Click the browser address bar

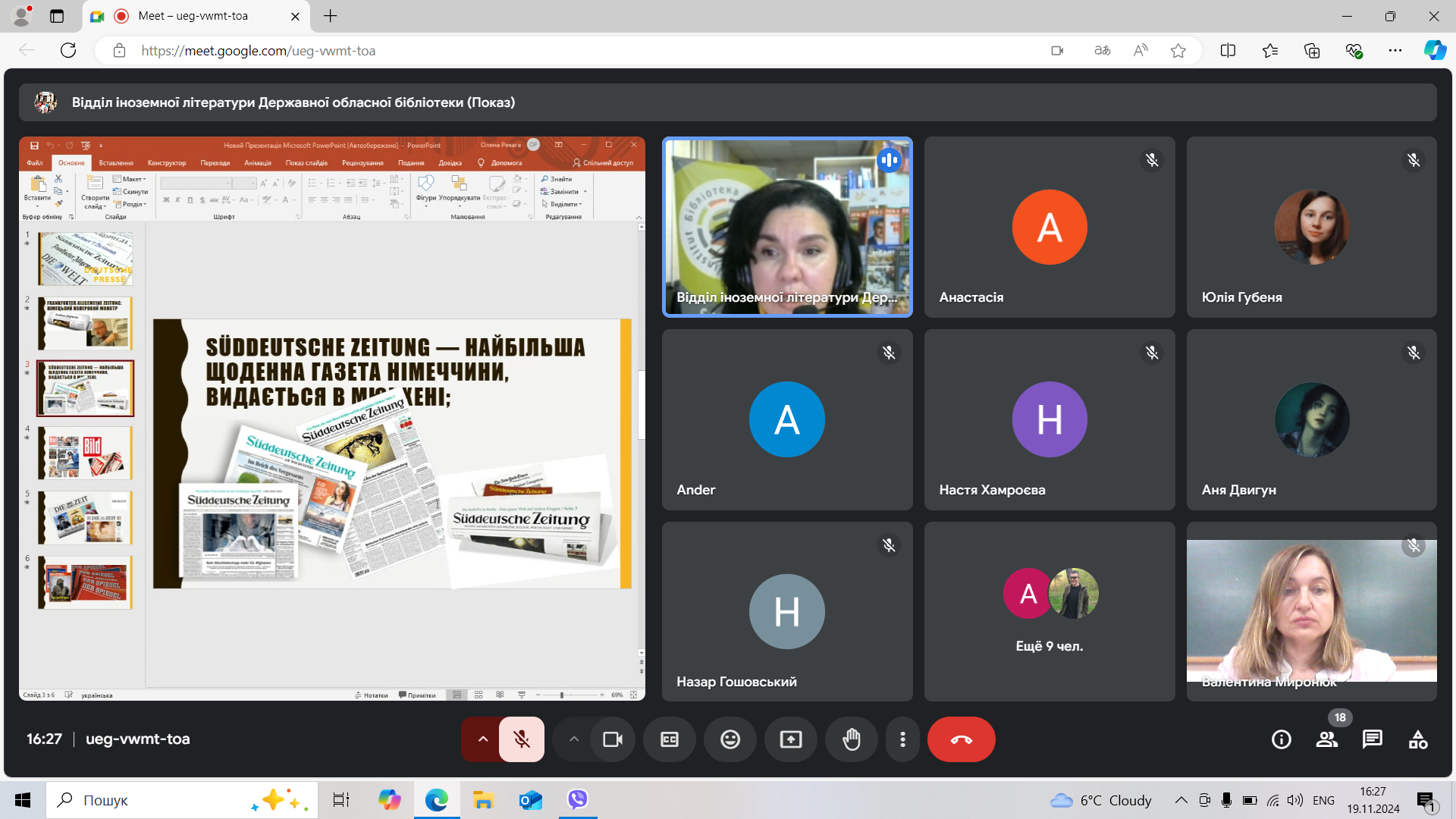tap(576, 51)
